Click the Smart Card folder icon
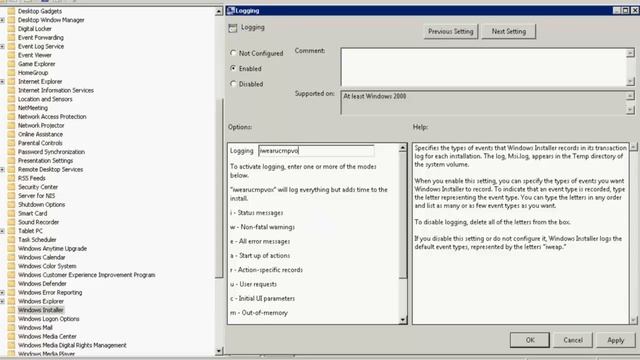Image resolution: width=640 pixels, height=360 pixels. pos(11,213)
